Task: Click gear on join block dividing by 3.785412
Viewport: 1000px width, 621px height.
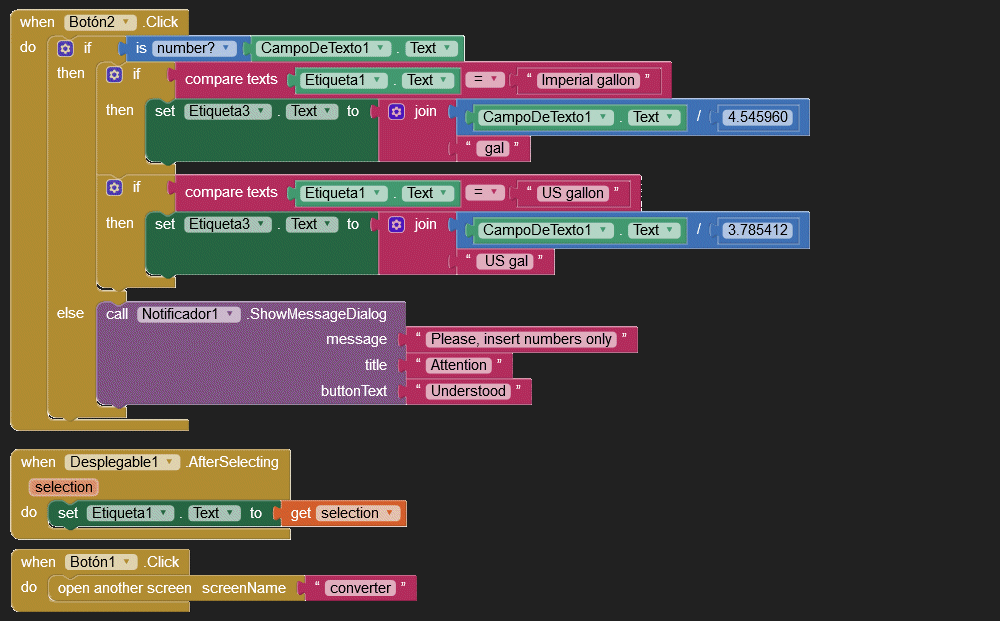Action: tap(396, 224)
